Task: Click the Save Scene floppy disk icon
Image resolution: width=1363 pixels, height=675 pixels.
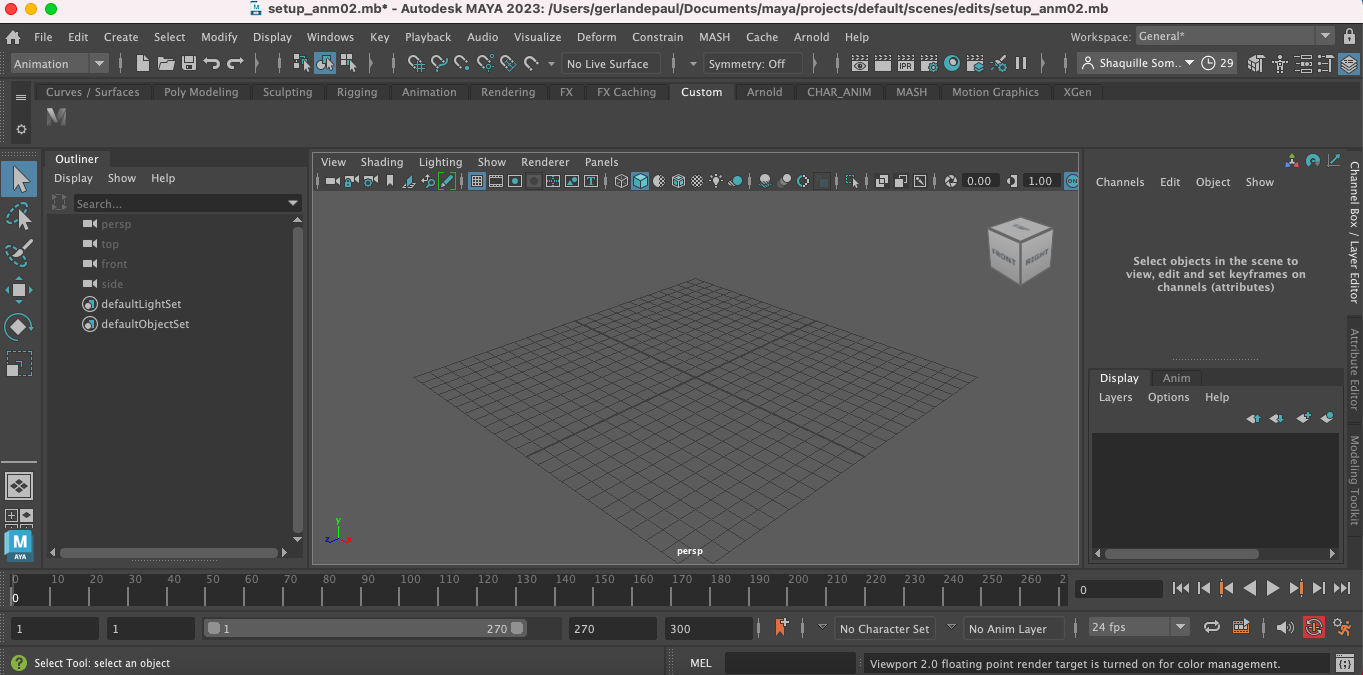Action: 188,64
